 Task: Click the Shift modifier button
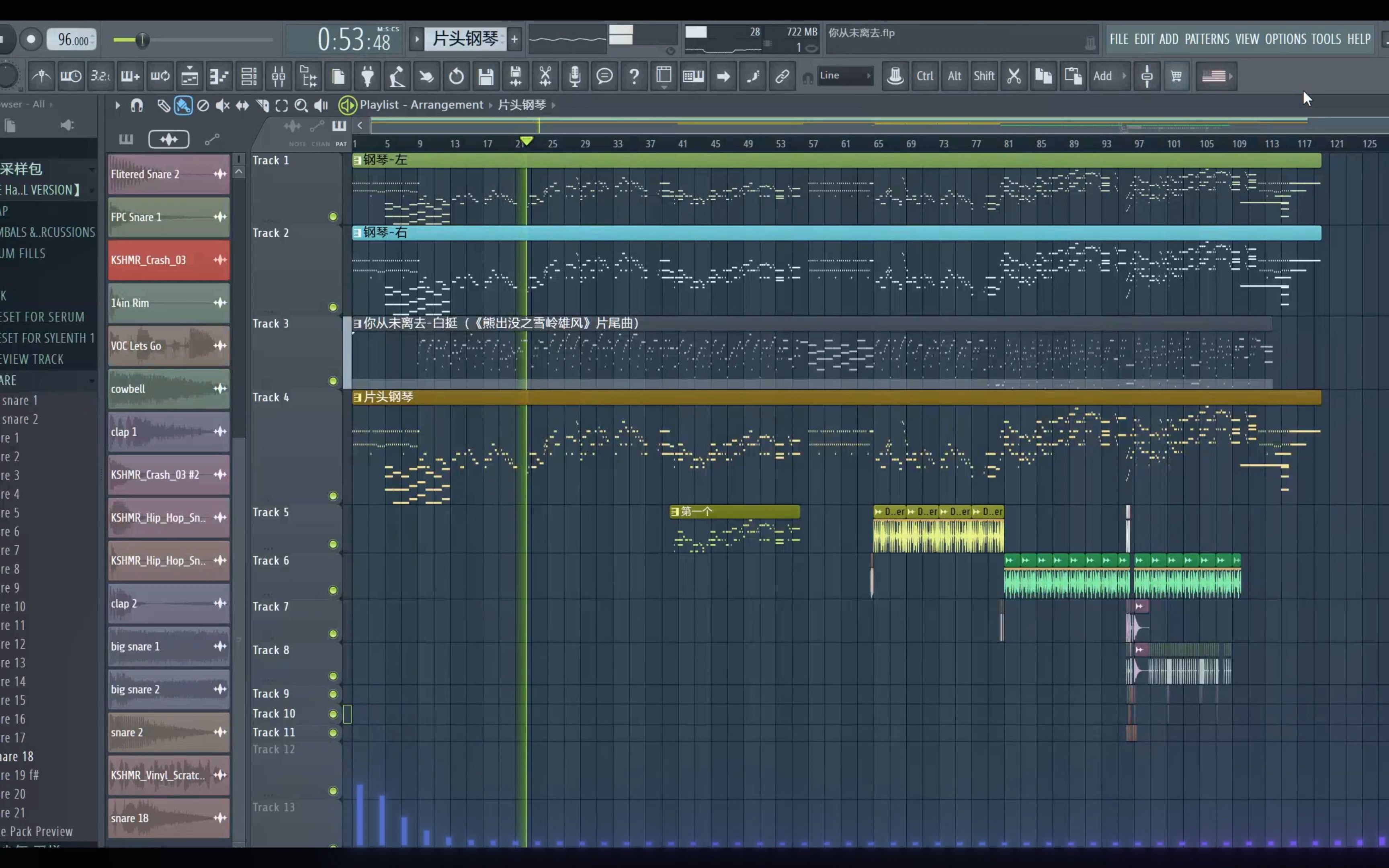click(x=984, y=76)
